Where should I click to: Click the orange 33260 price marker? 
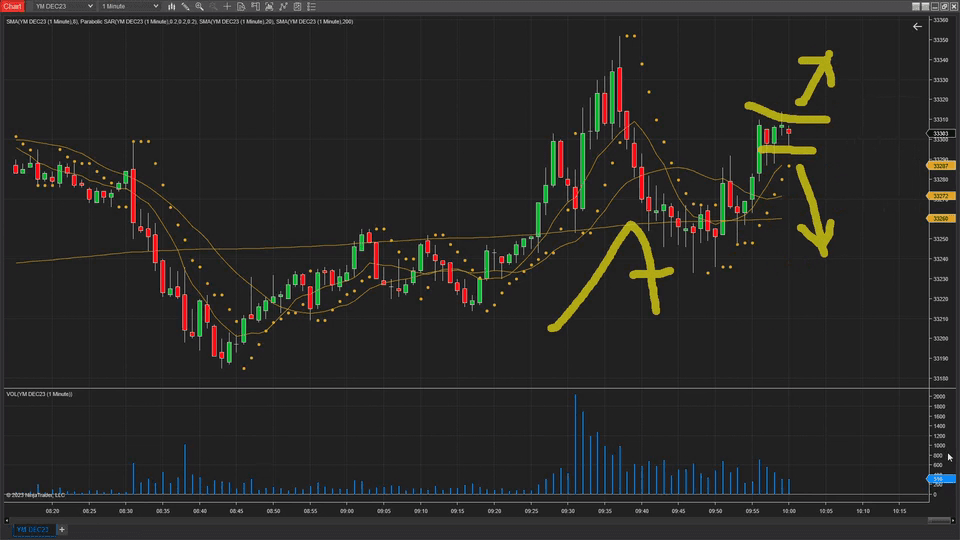click(x=942, y=219)
